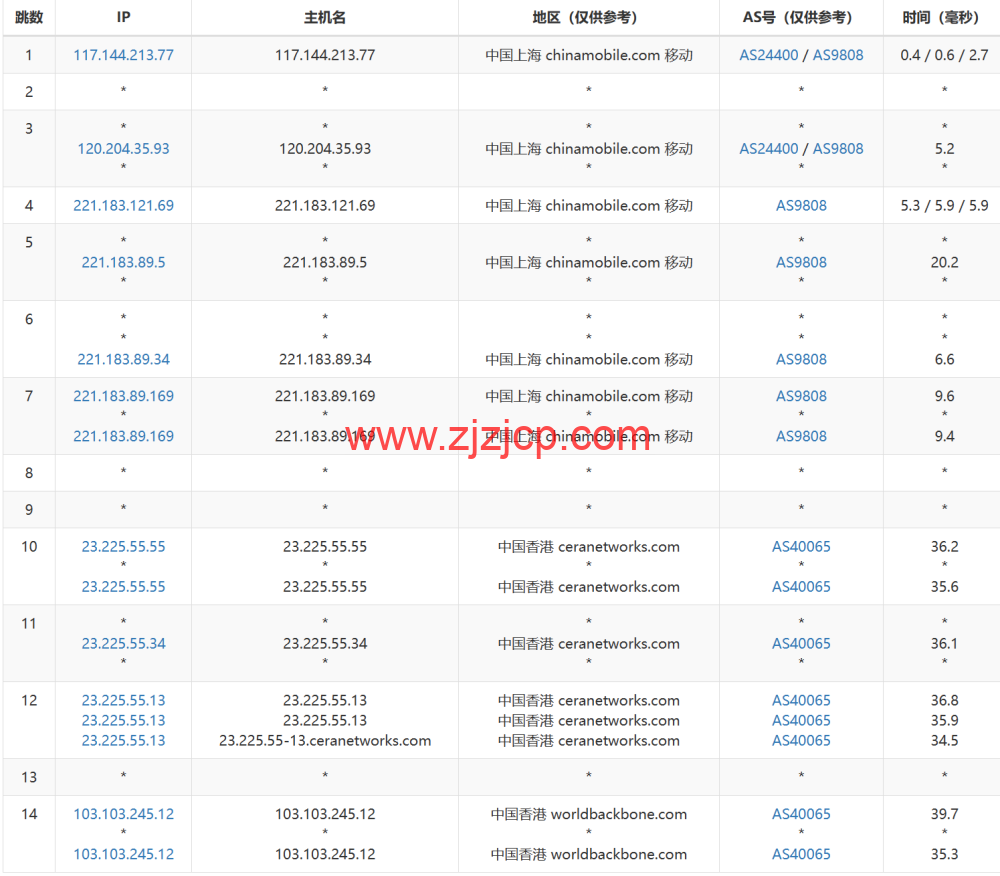
Task: Open IP link 103.103.245.12 at hop 14
Action: [123, 813]
